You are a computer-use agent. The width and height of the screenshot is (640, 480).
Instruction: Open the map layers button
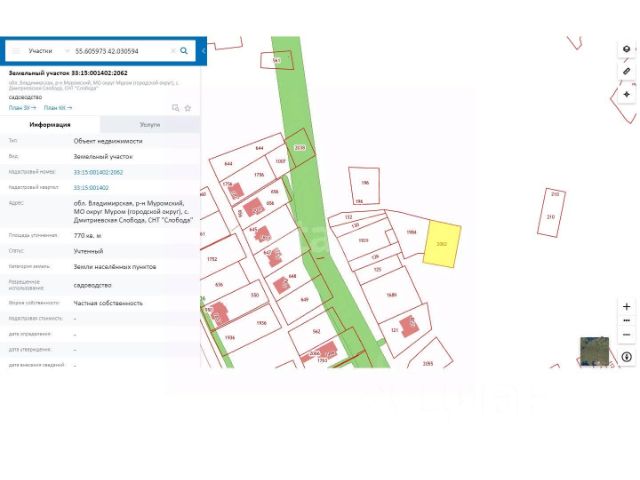pyautogui.click(x=627, y=49)
